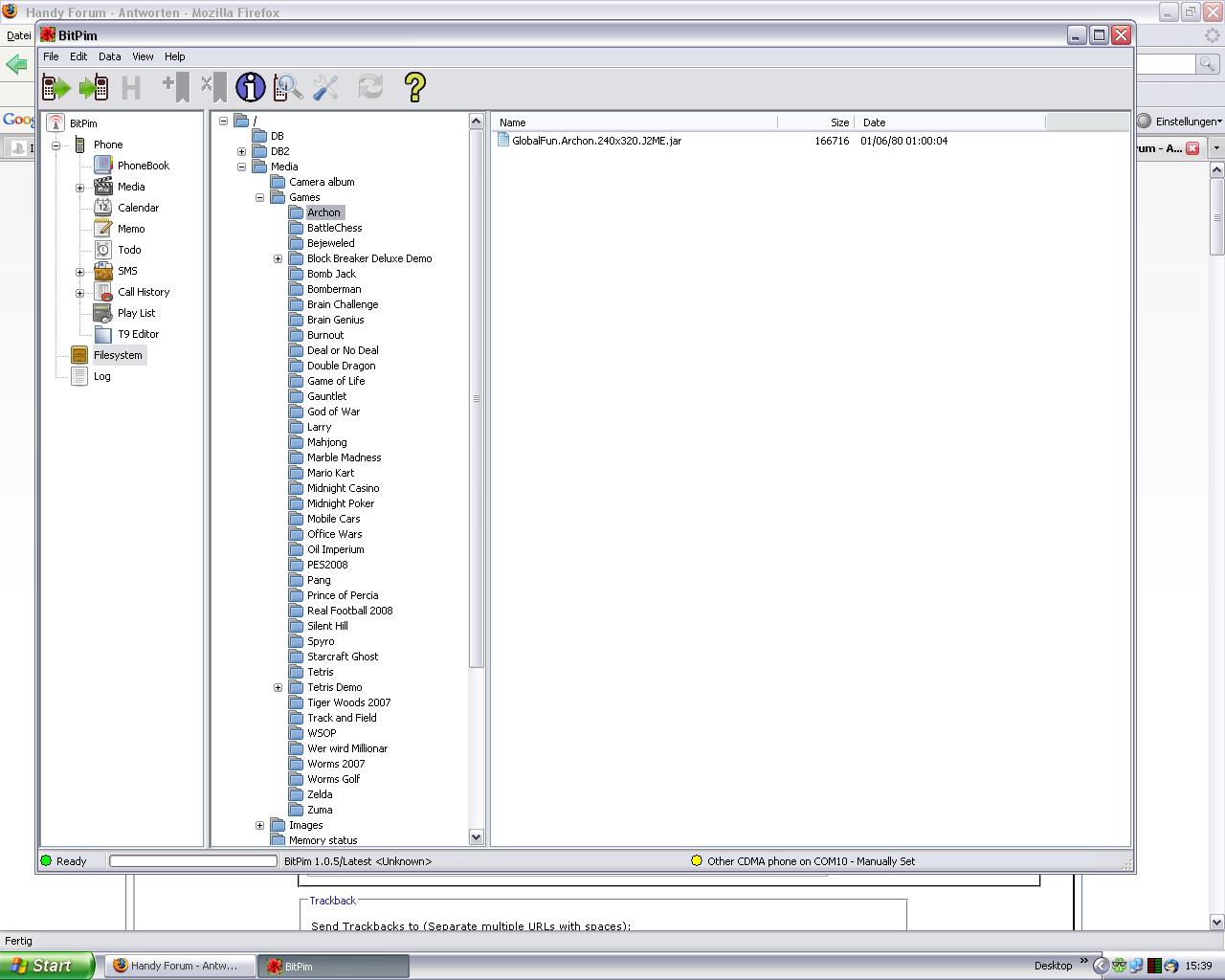Expand the Images folder

click(x=260, y=825)
